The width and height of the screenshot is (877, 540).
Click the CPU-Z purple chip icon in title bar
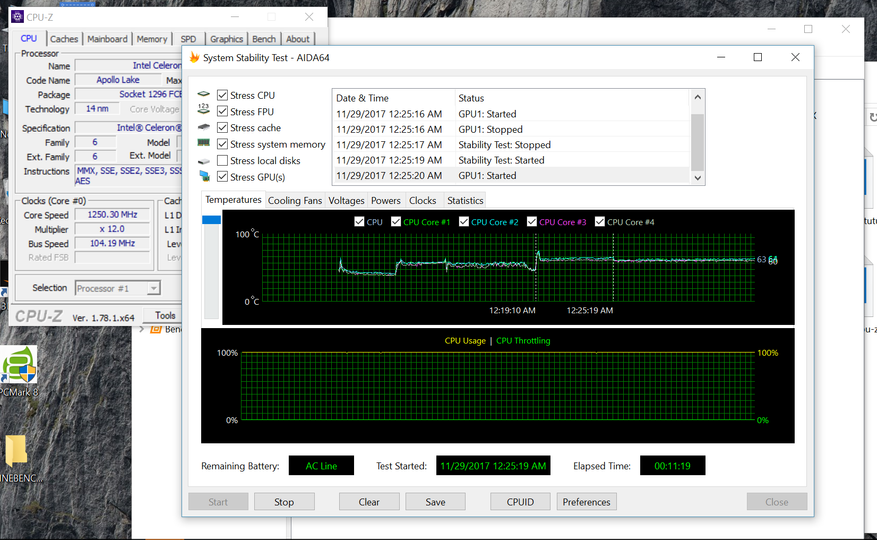pyautogui.click(x=17, y=17)
